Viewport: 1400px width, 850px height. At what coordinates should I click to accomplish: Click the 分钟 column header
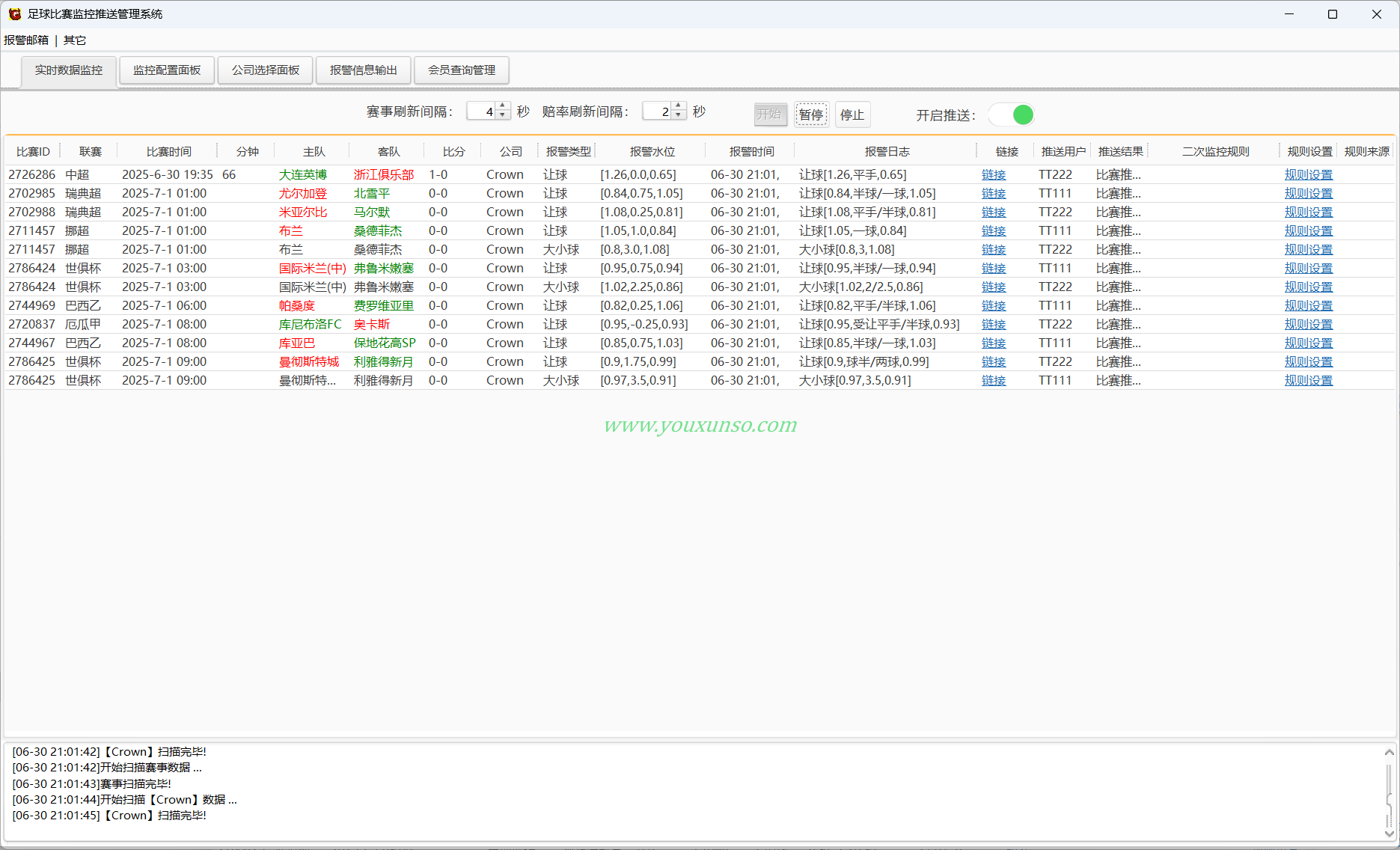point(247,152)
